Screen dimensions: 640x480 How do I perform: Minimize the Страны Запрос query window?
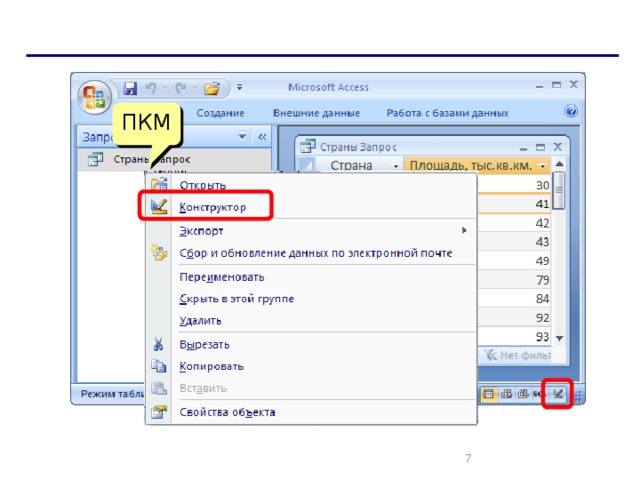click(524, 148)
